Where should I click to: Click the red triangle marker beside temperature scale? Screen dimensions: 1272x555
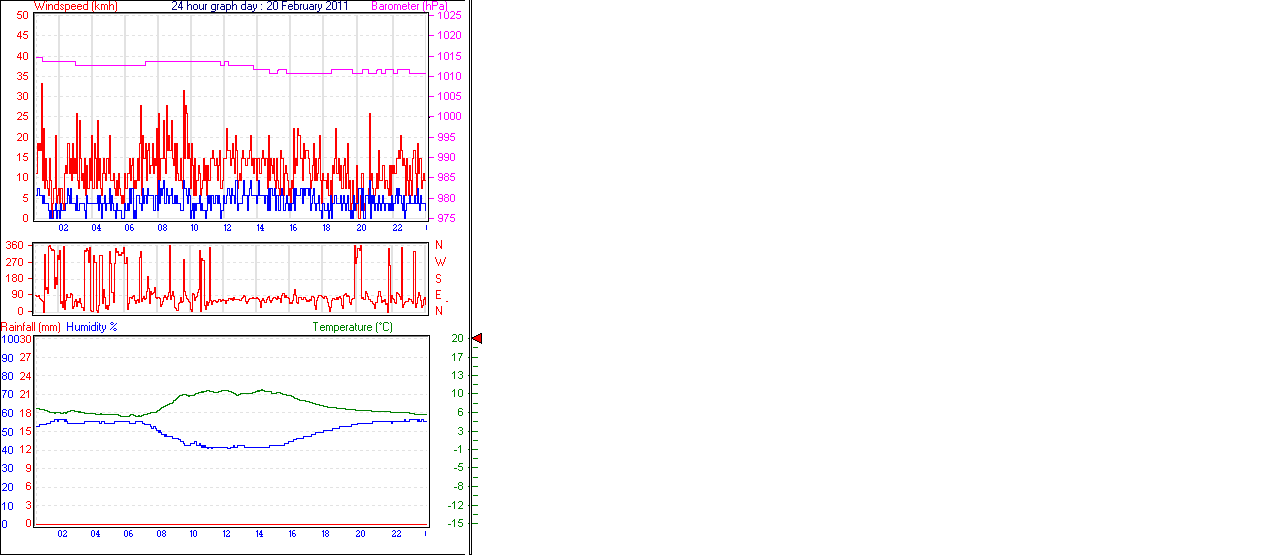477,339
